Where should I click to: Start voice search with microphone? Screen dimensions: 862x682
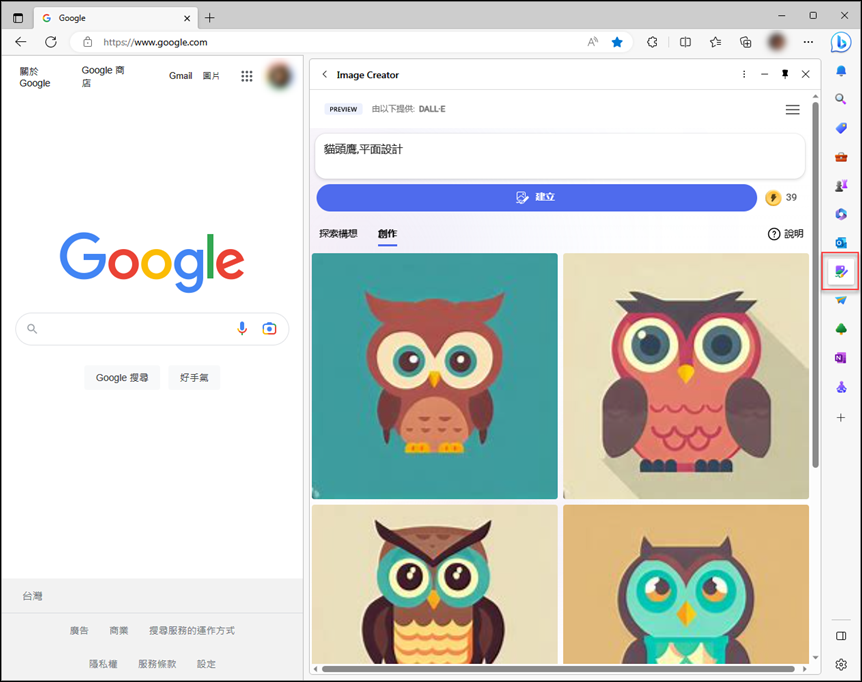242,329
